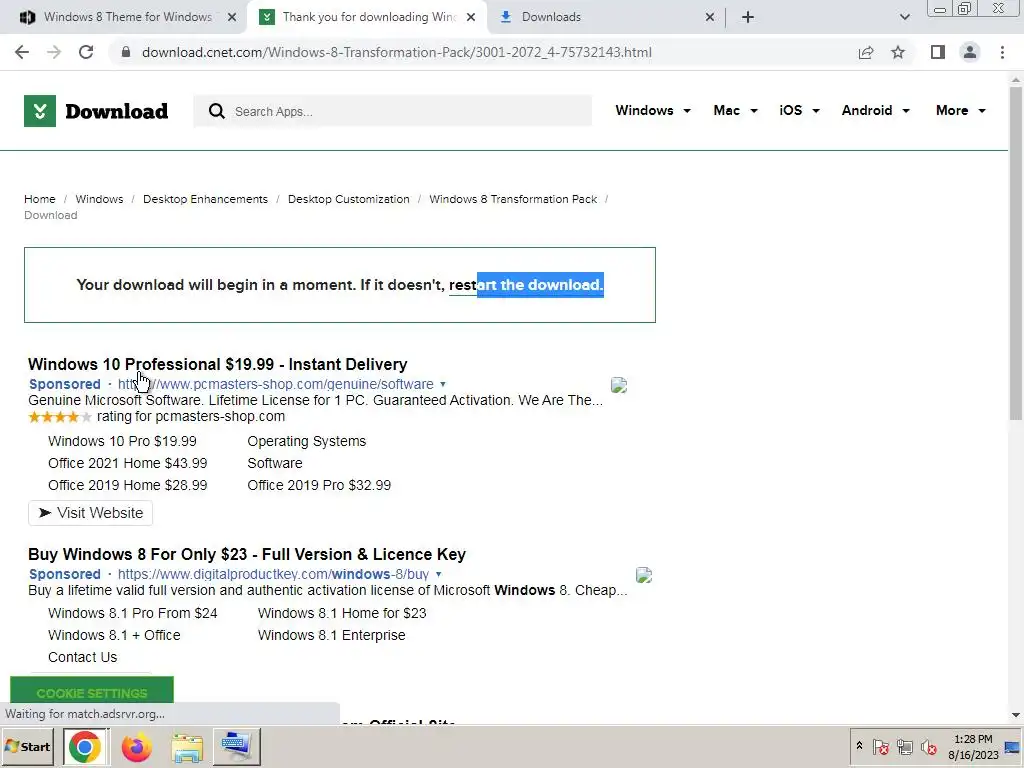
Task: Open File Explorer from the taskbar
Action: point(187,746)
